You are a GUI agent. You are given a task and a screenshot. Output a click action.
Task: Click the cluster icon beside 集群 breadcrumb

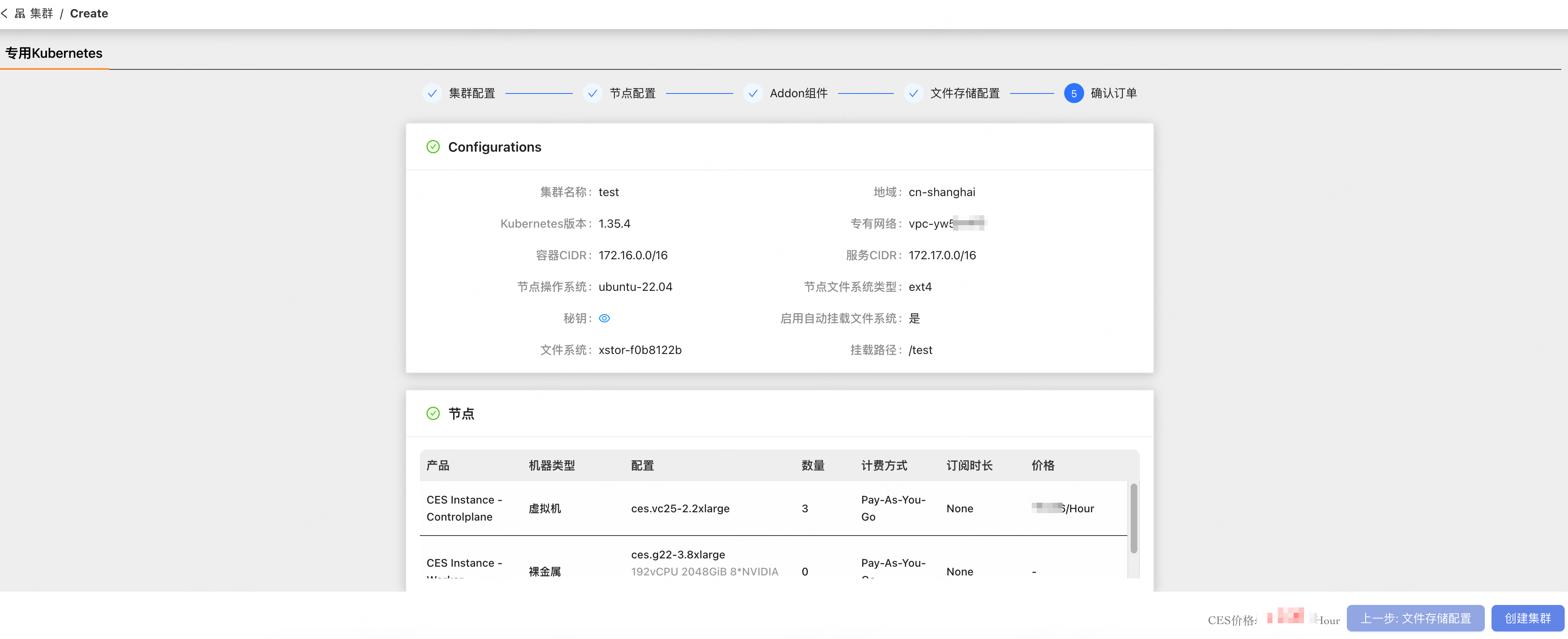[20, 13]
